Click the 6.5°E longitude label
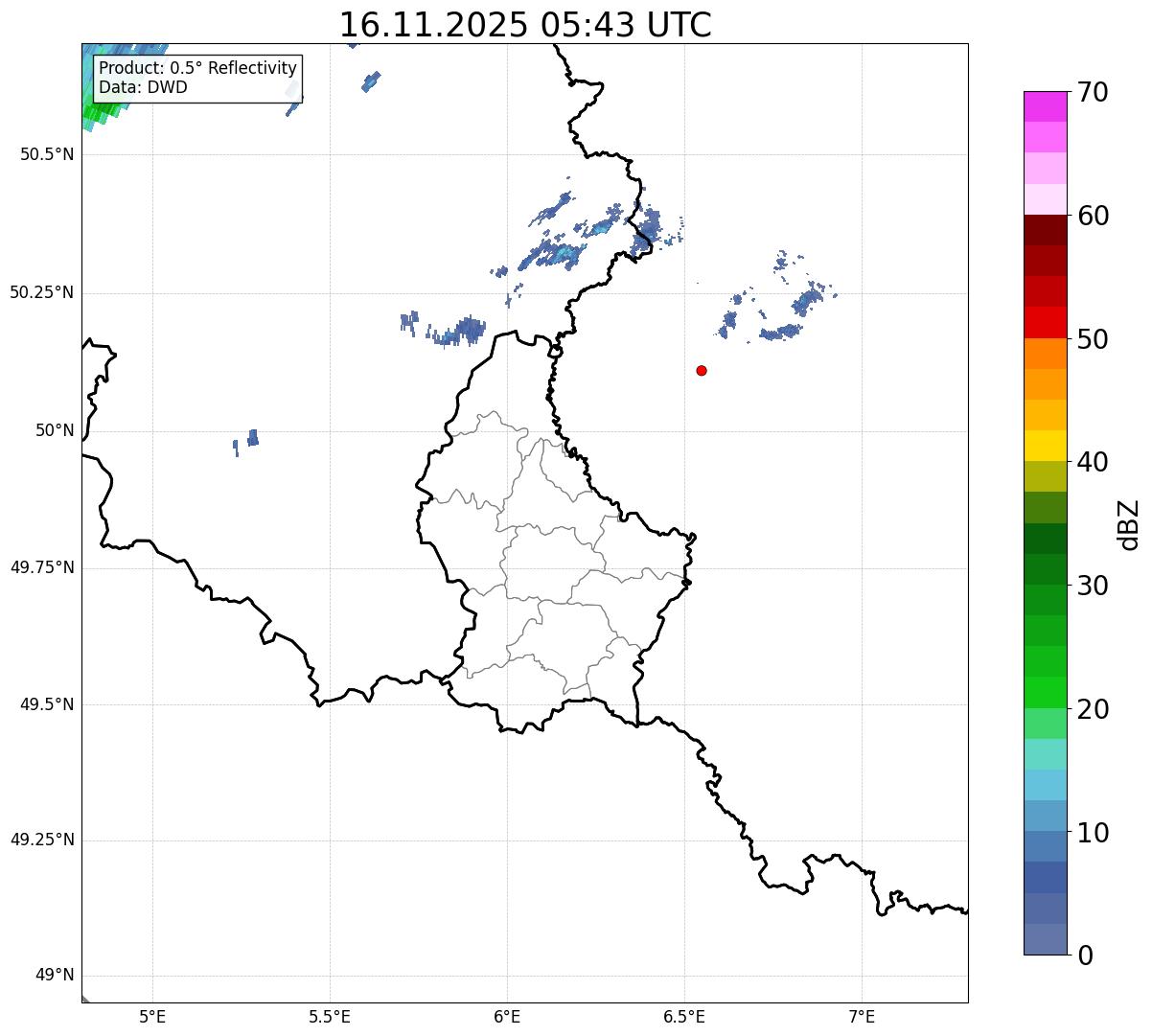This screenshot has height=1036, width=1152. tap(684, 1016)
